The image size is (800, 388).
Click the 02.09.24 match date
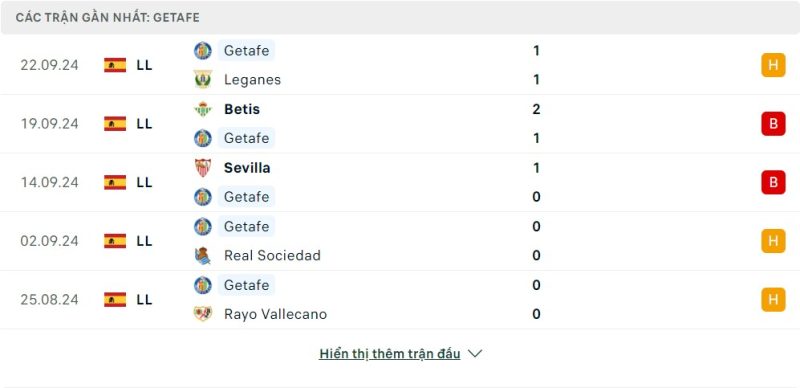tap(49, 241)
